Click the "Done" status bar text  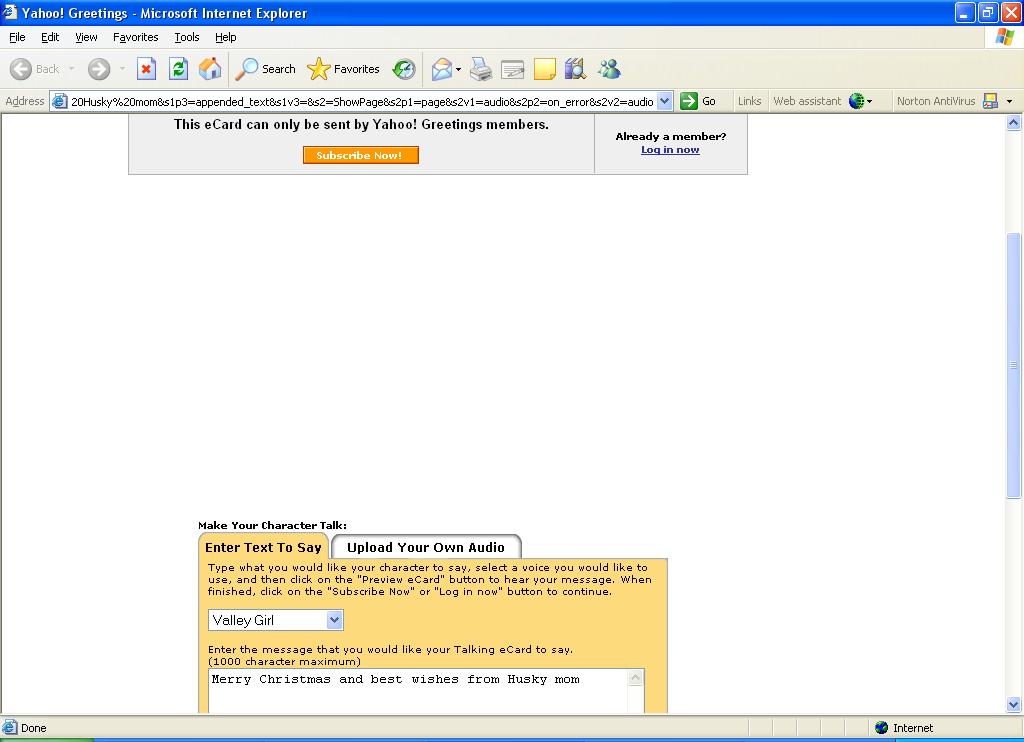[x=33, y=728]
